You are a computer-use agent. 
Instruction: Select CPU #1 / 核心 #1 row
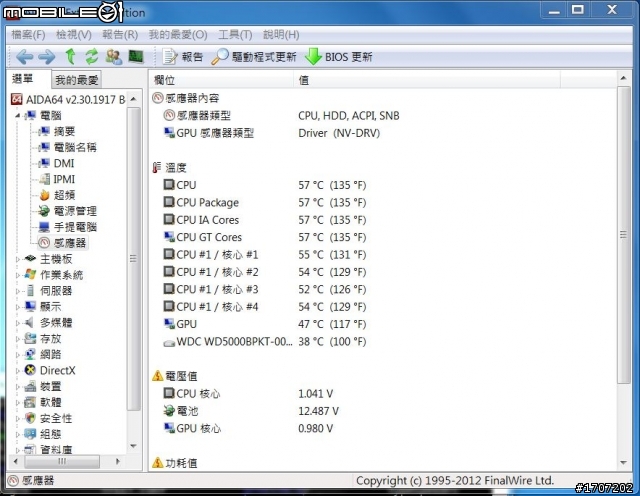tap(265, 255)
